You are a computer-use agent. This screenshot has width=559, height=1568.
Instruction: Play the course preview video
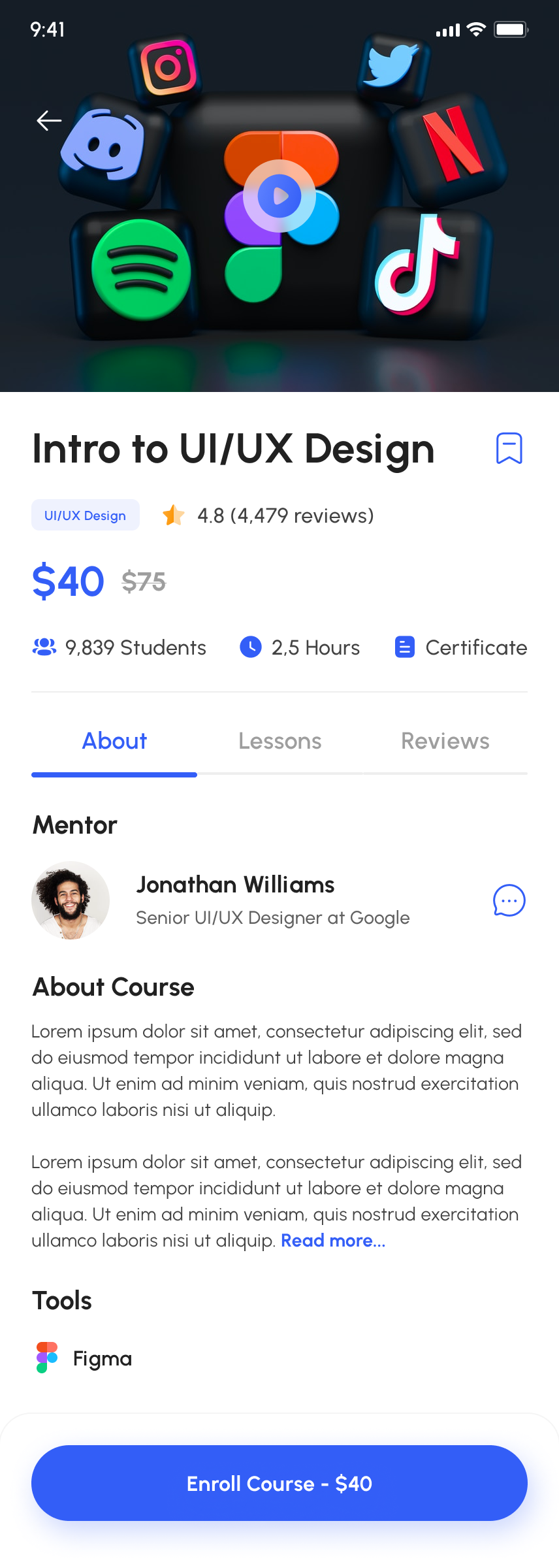pyautogui.click(x=279, y=196)
